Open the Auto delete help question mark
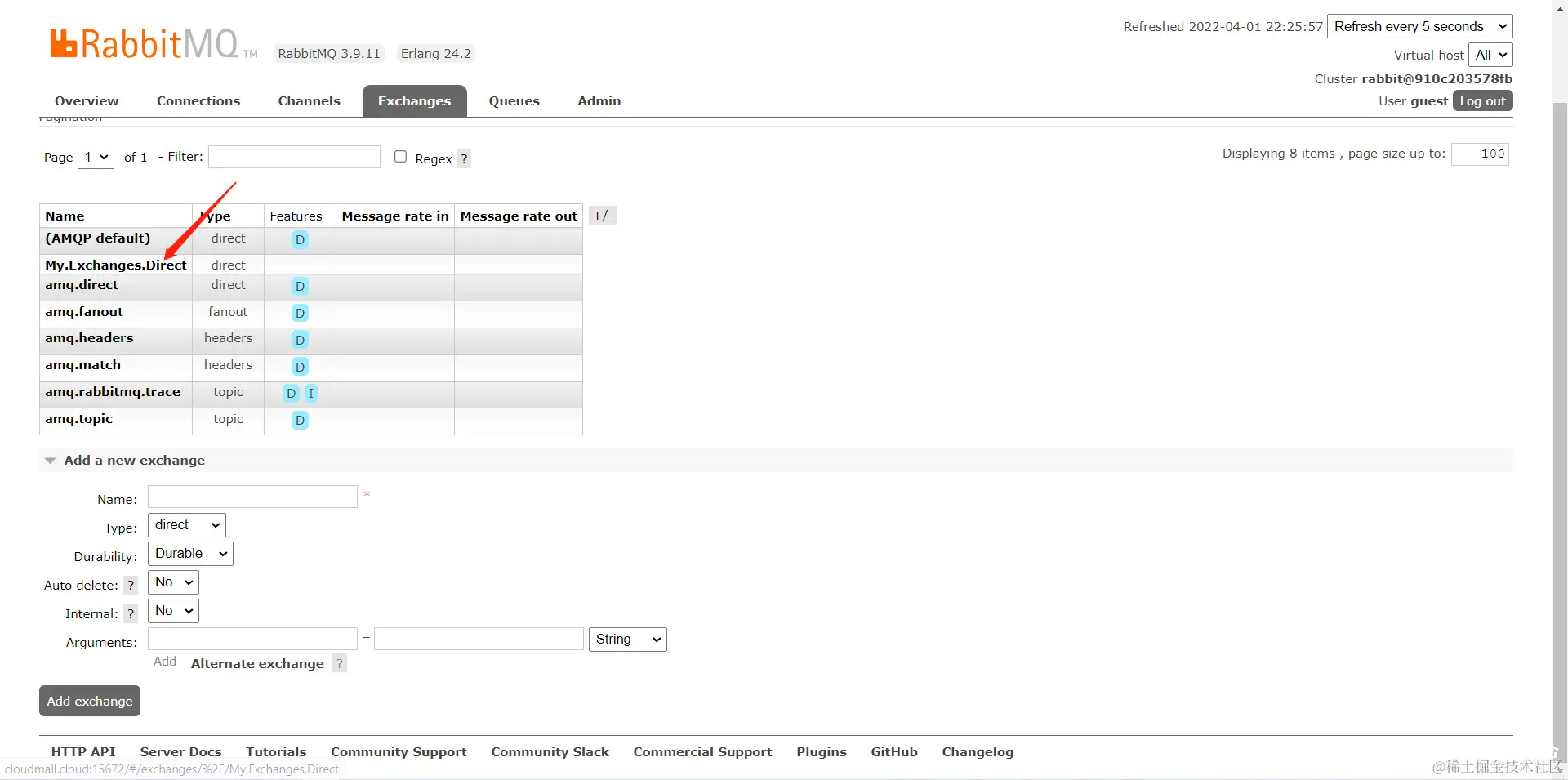Viewport: 1568px width, 780px height. pos(131,586)
